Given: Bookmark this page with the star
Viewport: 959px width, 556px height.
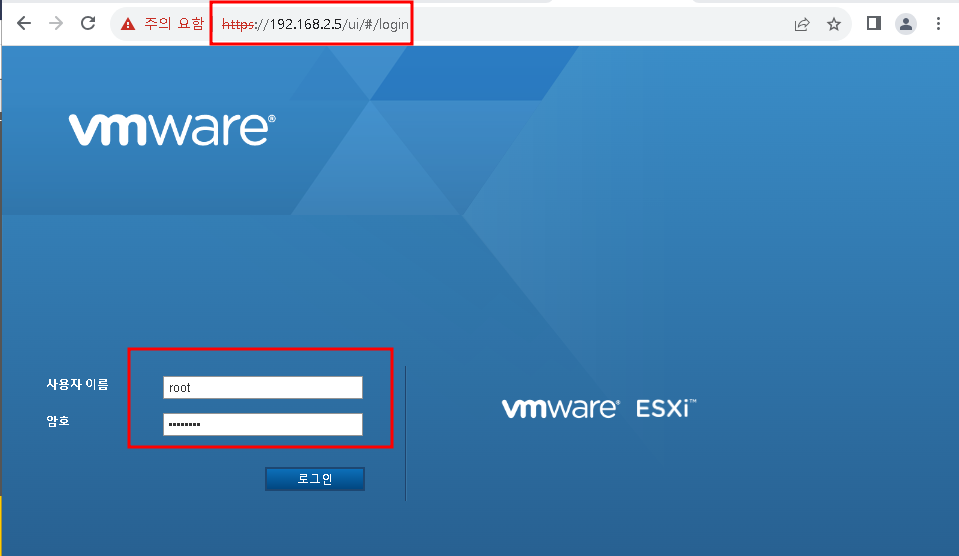Looking at the screenshot, I should (x=834, y=24).
